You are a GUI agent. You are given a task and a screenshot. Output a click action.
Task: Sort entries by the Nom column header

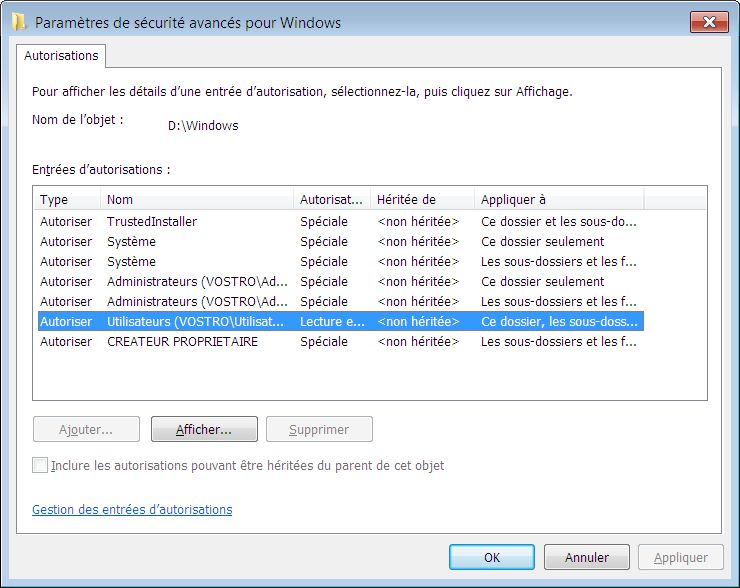click(197, 199)
